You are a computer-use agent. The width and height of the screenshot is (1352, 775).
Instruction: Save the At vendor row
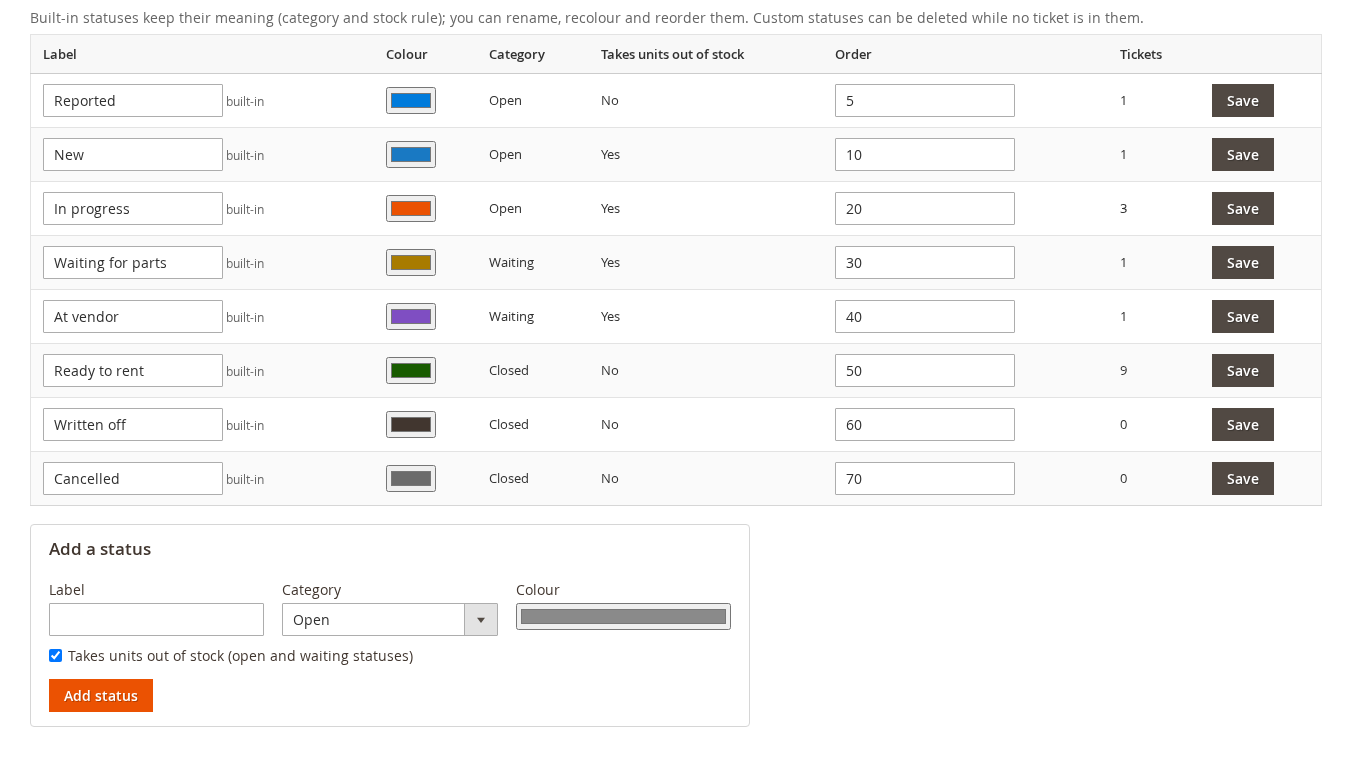[x=1243, y=317]
